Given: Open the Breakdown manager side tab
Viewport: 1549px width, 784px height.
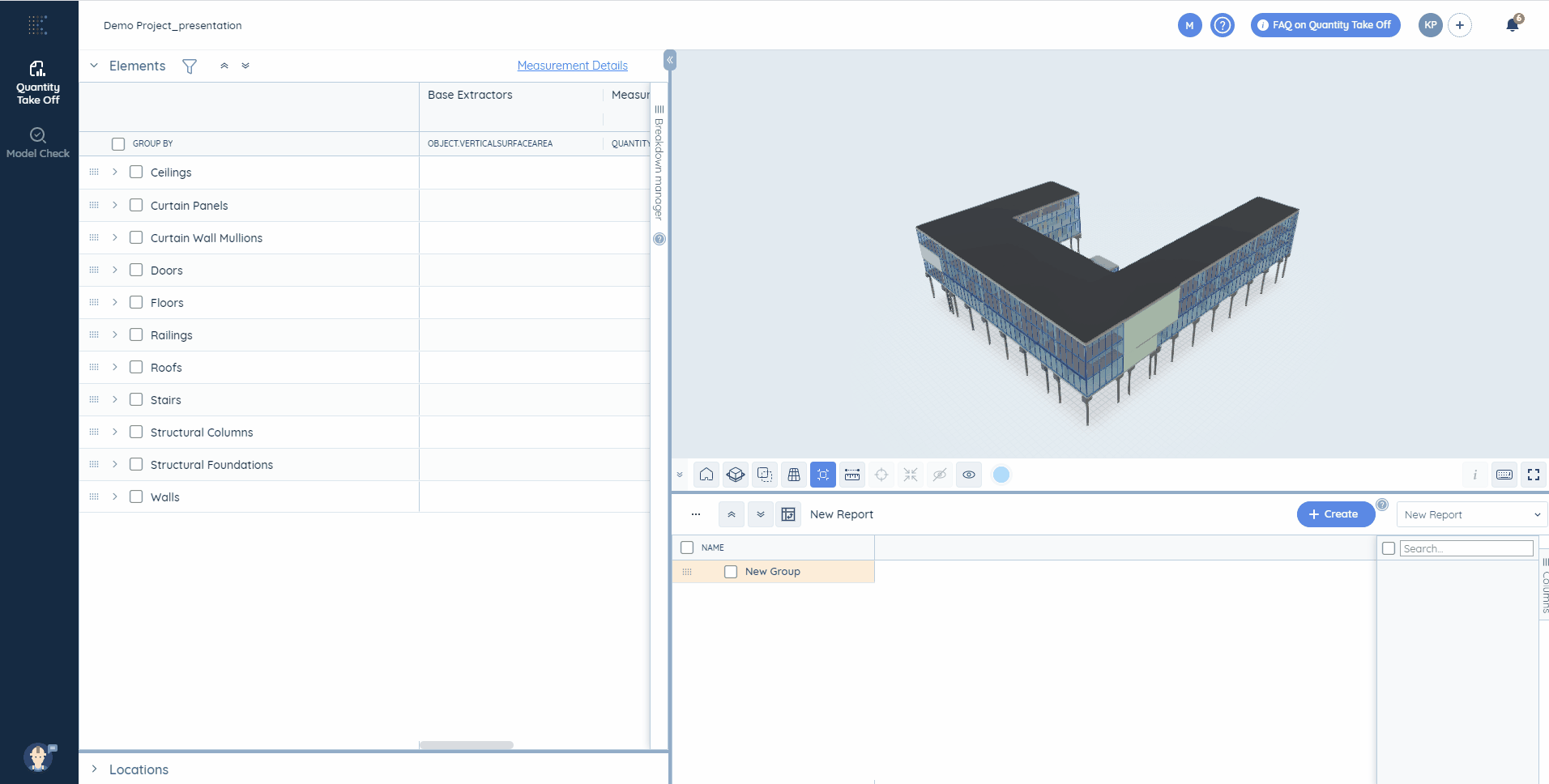Looking at the screenshot, I should point(659,162).
